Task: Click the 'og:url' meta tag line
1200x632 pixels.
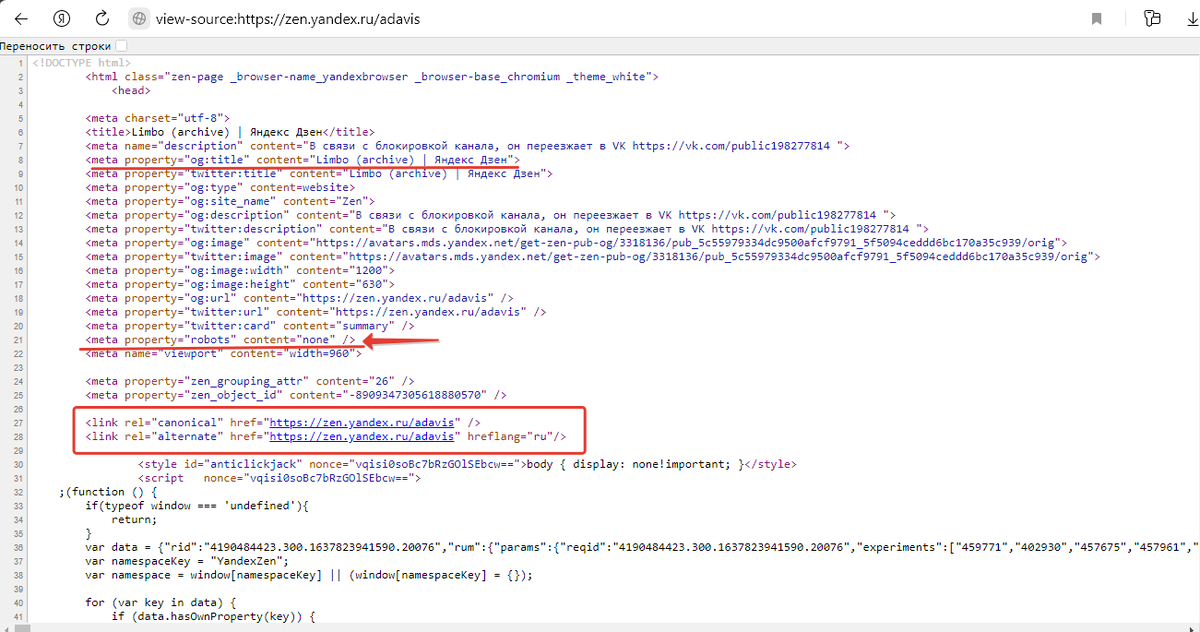Action: (x=299, y=298)
